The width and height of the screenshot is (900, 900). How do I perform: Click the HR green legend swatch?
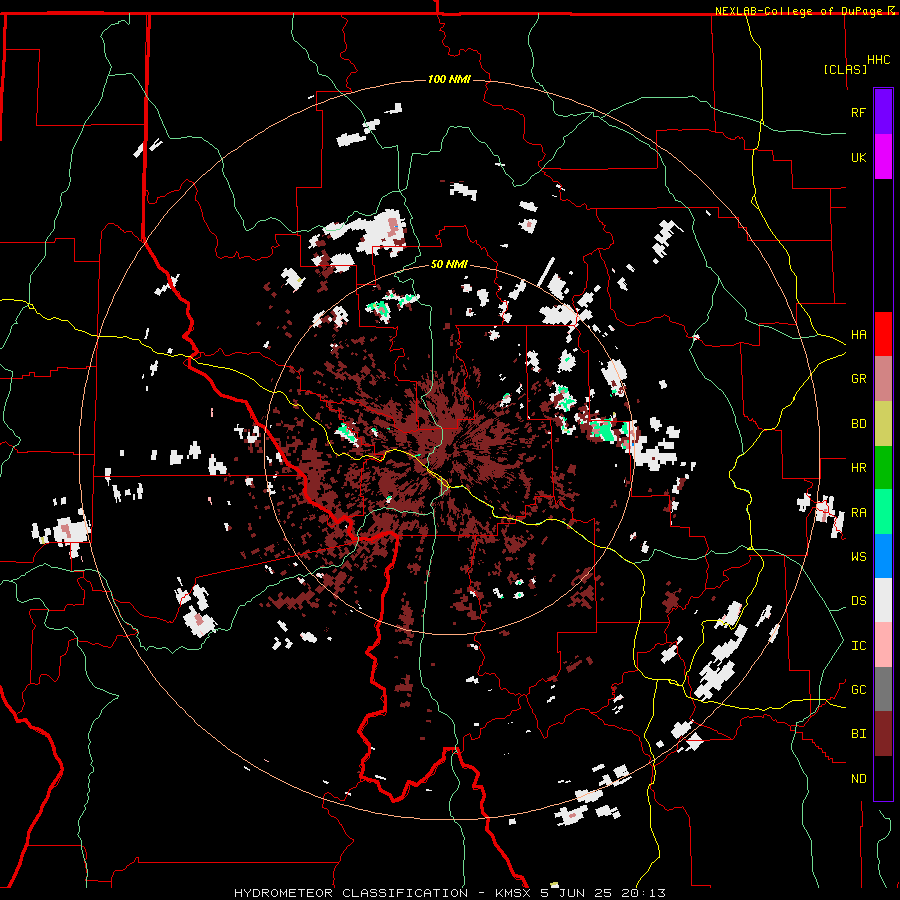[883, 468]
